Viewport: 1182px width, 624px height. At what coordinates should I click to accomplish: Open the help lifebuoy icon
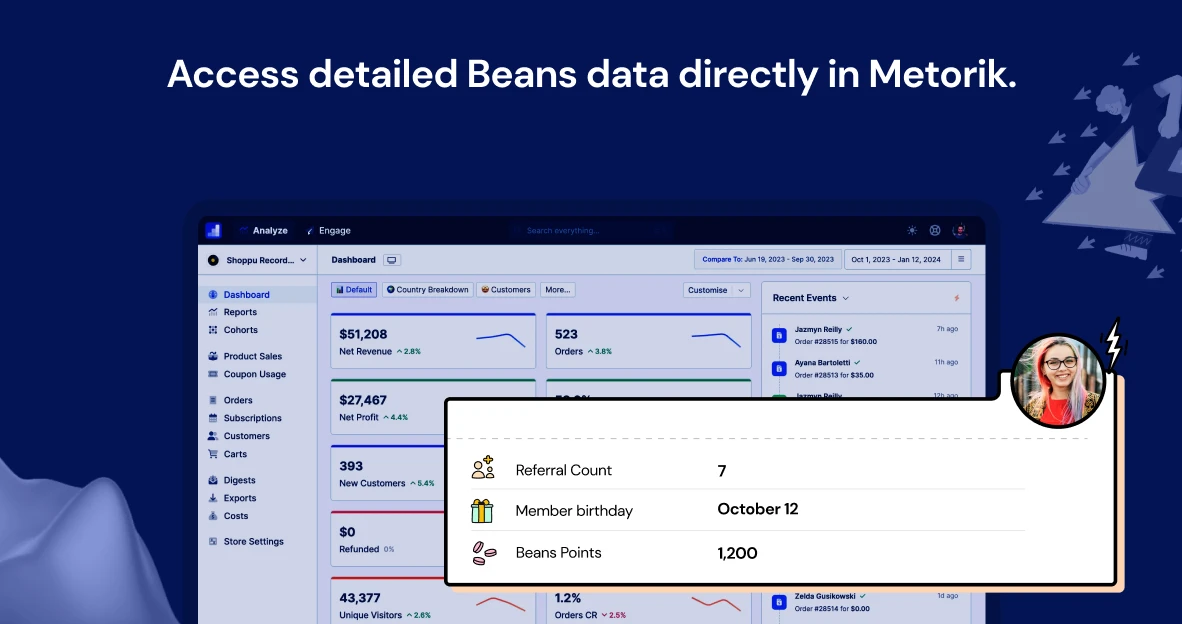(935, 230)
